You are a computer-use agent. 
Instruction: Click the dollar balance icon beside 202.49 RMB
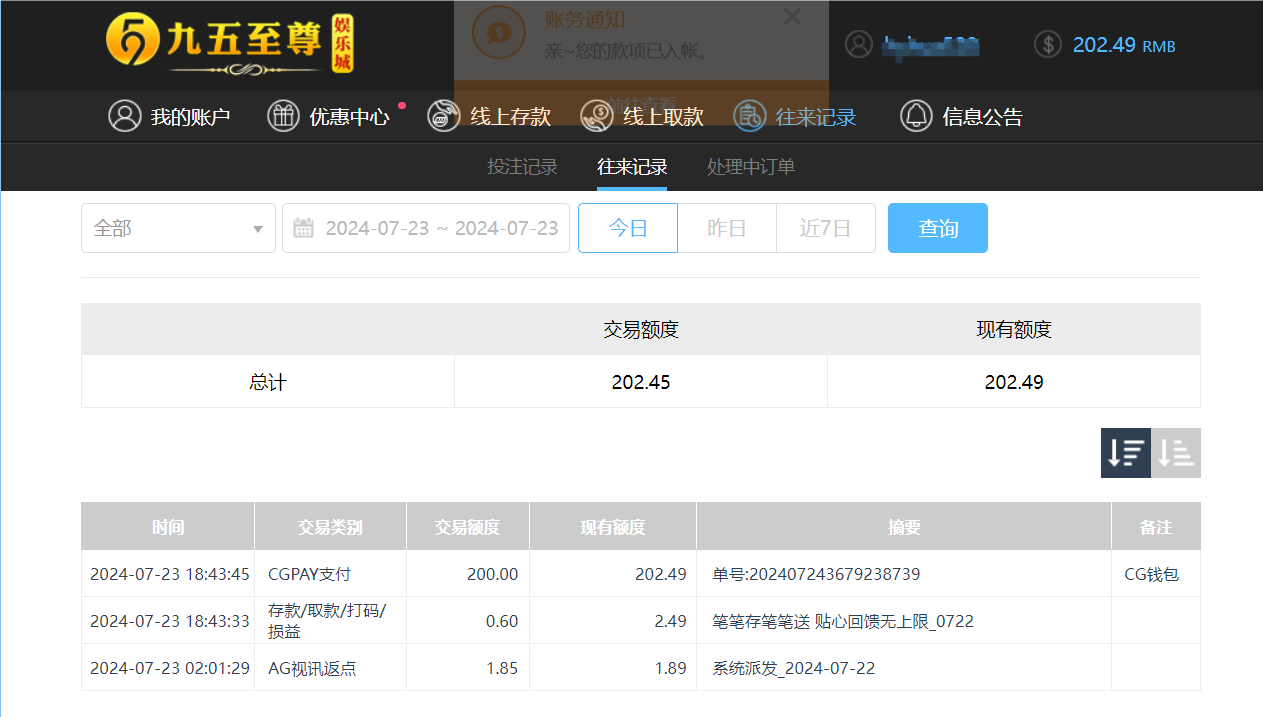tap(1047, 44)
